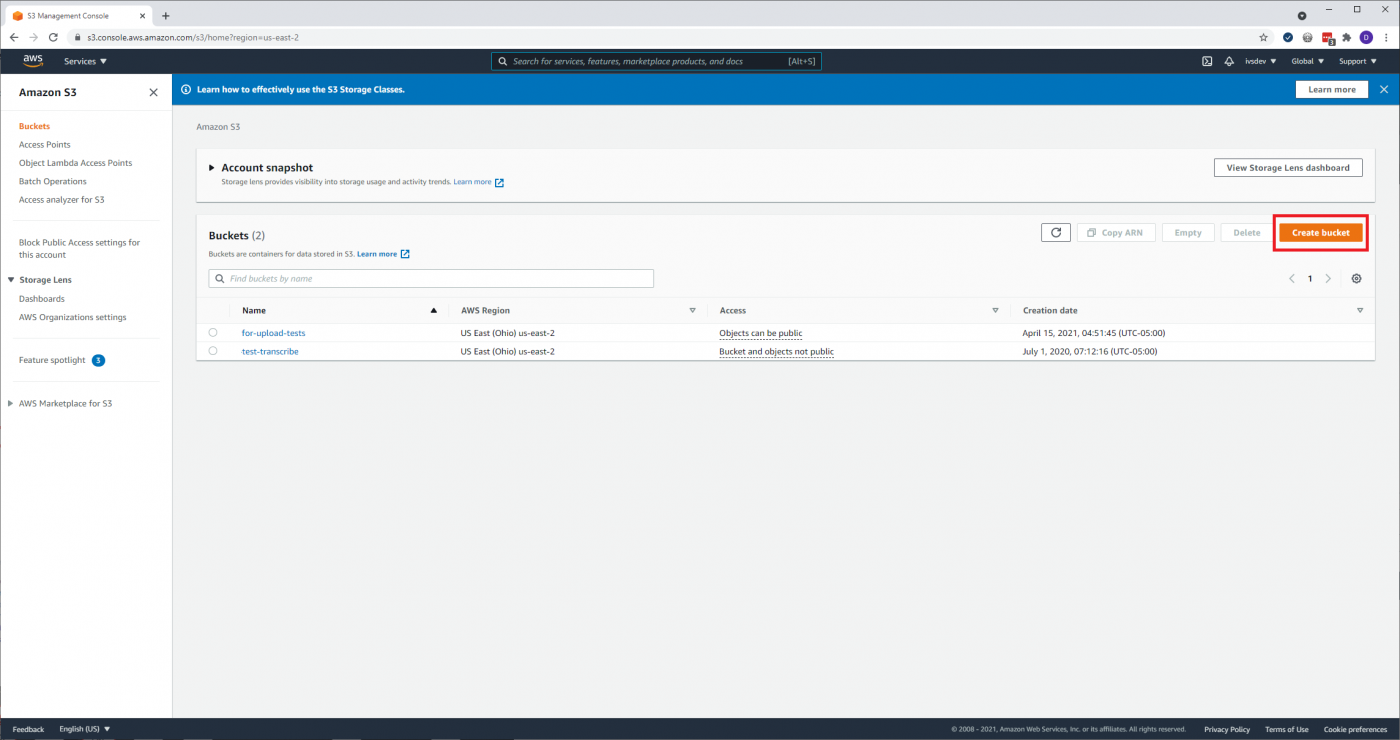Screen dimensions: 1400x740
Task: Open Privacy Policy footer link
Action: pyautogui.click(x=1227, y=729)
